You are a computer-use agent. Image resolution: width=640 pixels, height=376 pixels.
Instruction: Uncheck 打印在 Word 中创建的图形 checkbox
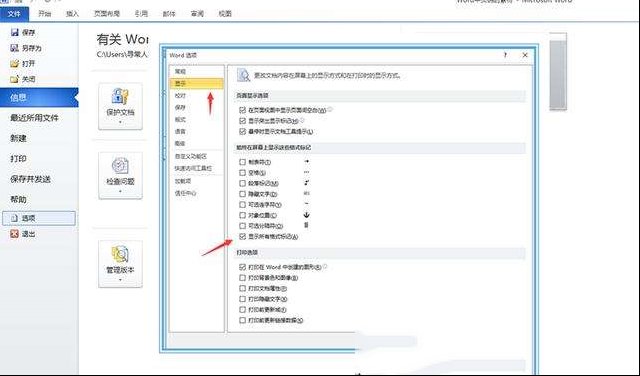pos(242,267)
